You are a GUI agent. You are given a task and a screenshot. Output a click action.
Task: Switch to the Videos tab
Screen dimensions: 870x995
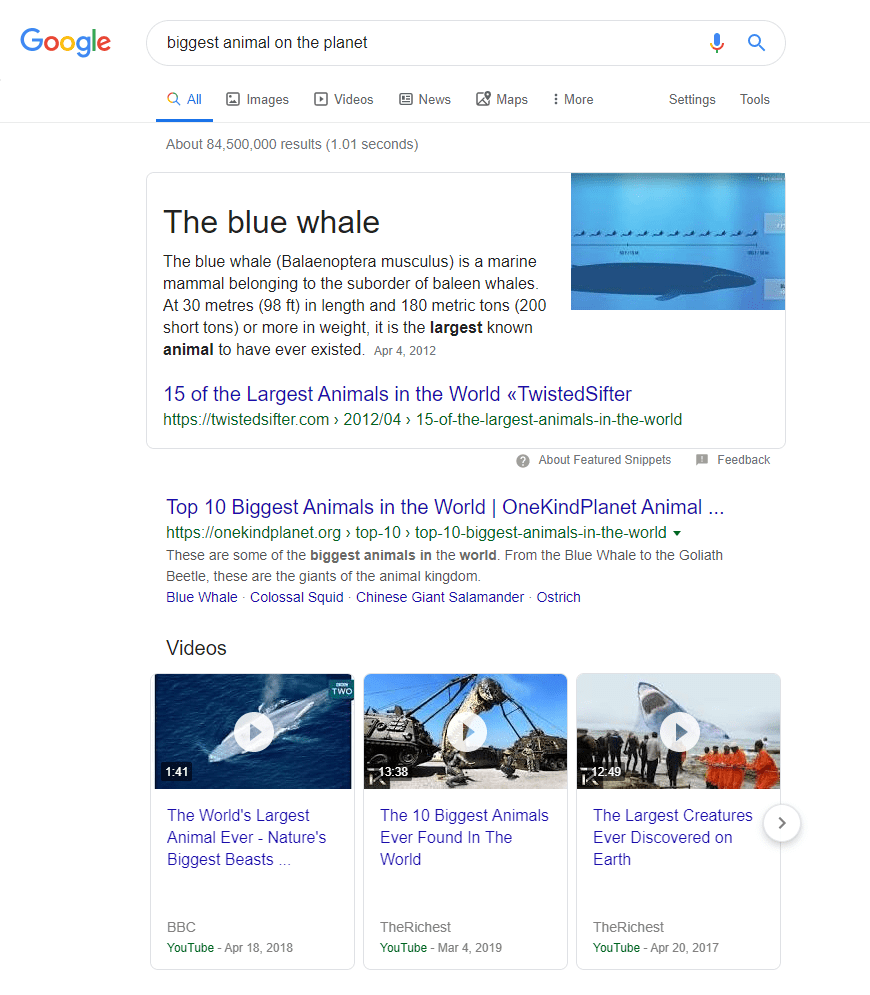(x=343, y=99)
